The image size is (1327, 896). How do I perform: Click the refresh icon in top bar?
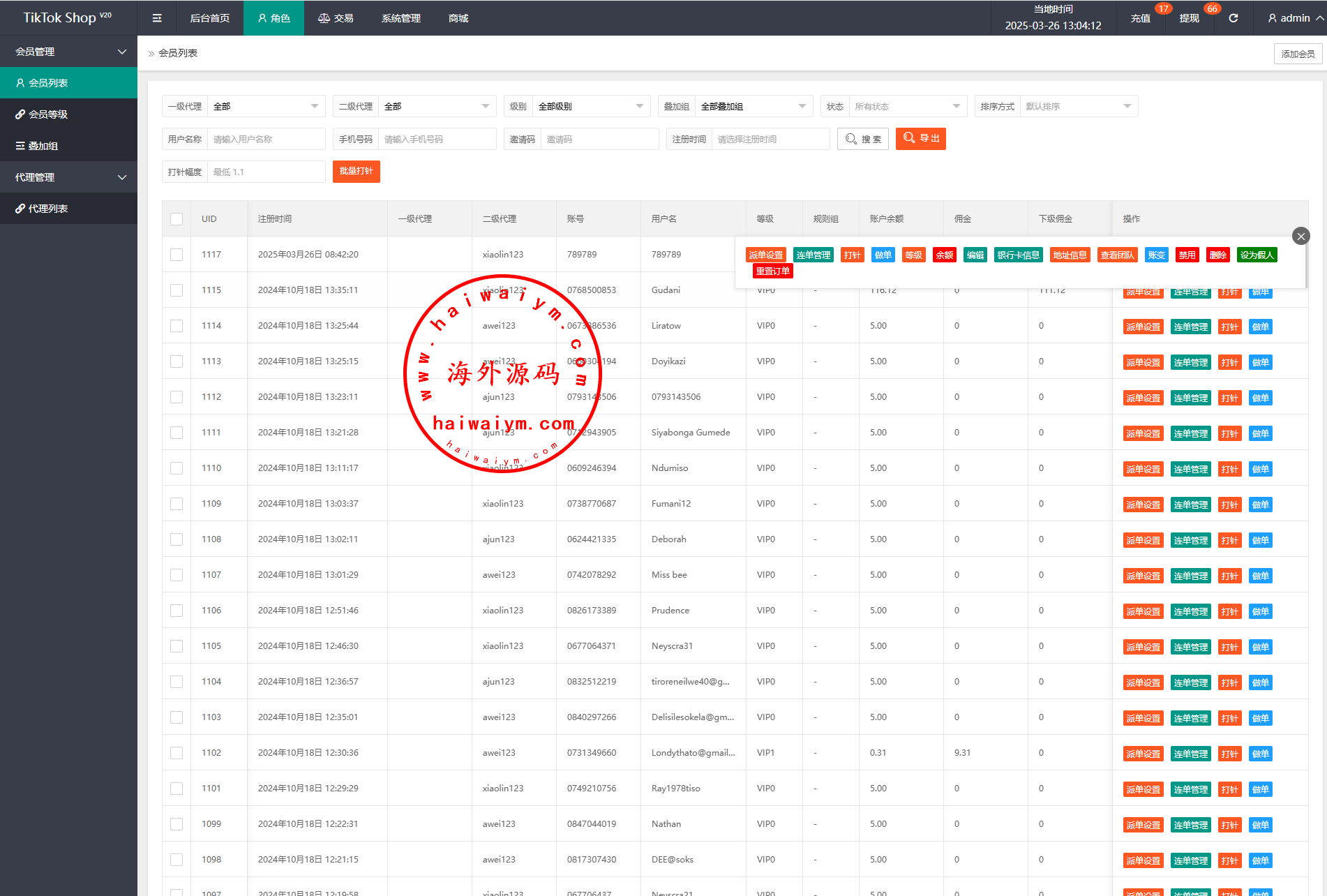(x=1233, y=18)
